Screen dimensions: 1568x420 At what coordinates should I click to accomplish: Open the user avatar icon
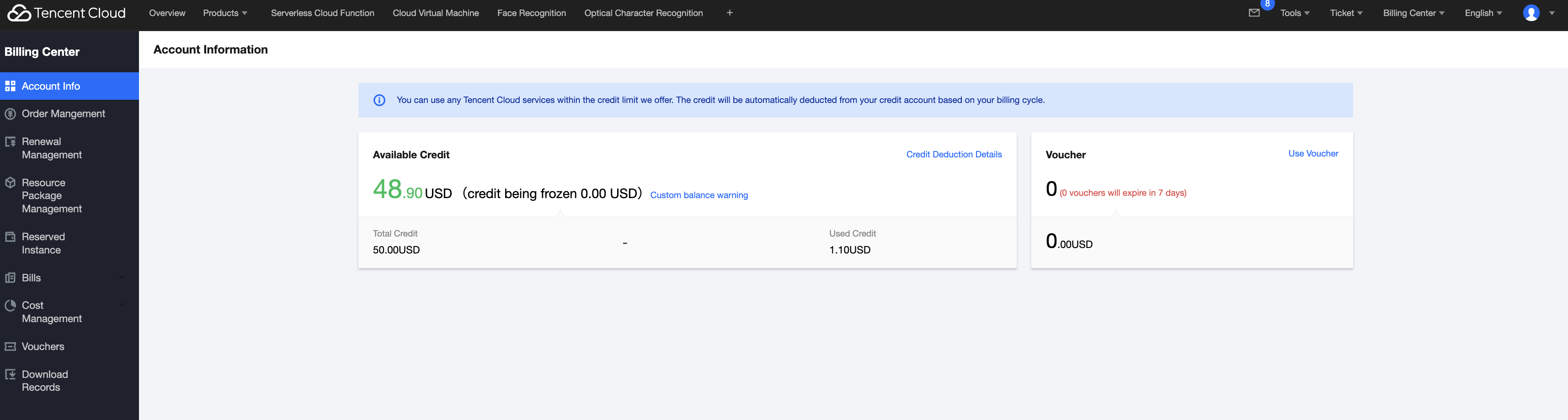(x=1531, y=13)
